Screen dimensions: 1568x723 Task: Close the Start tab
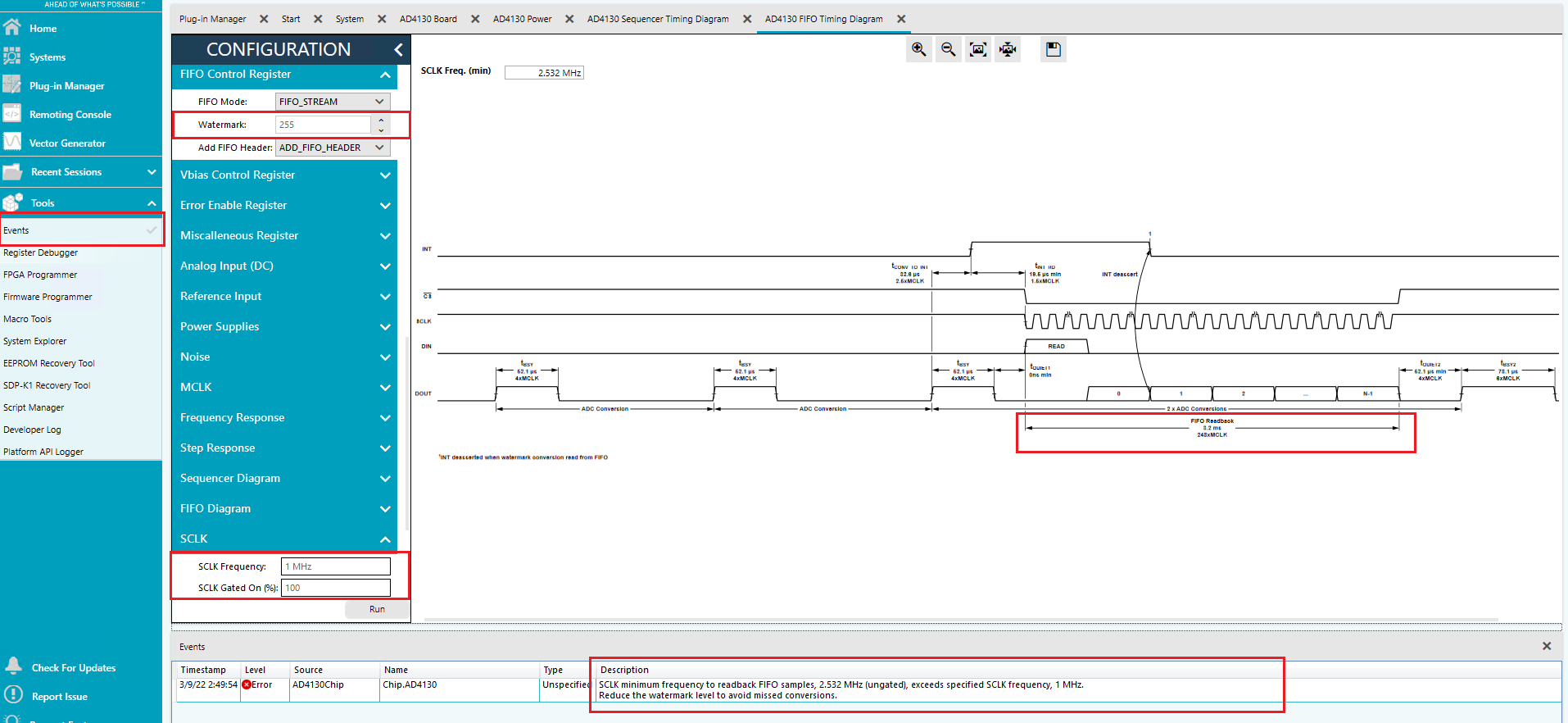click(318, 19)
